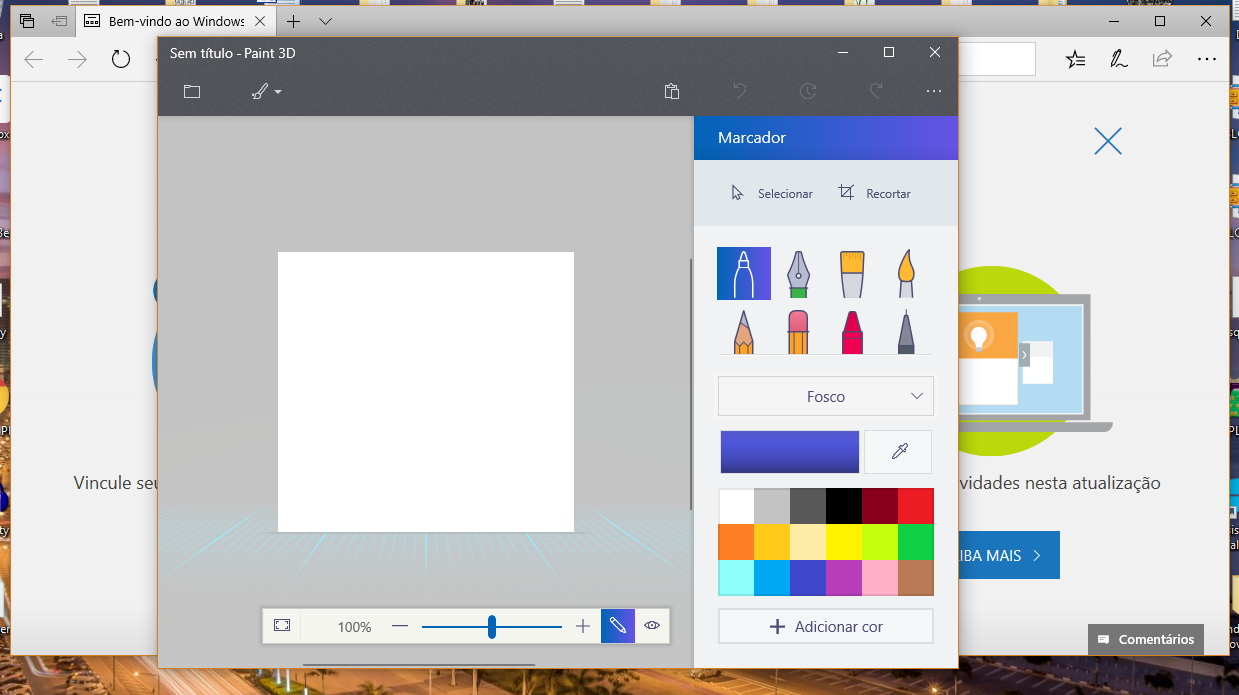This screenshot has width=1239, height=695.
Task: Select the Calligraphy pen tool
Action: (797, 274)
